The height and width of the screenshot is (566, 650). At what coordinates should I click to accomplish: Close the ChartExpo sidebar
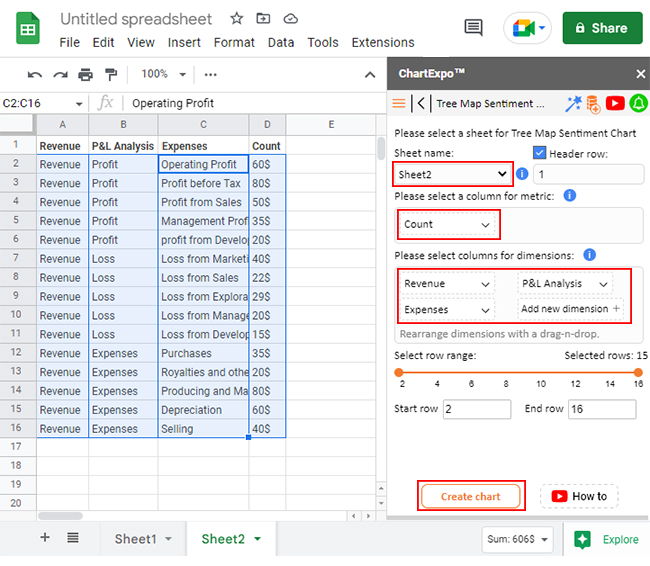point(640,74)
